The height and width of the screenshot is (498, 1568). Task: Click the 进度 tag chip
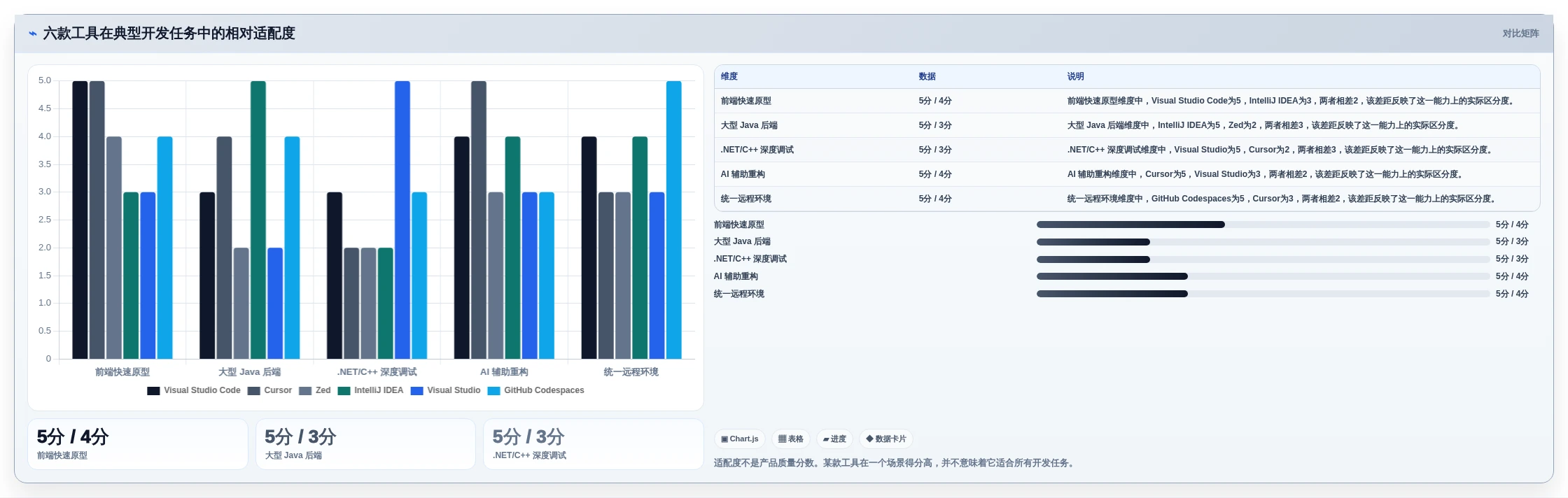[x=834, y=439]
